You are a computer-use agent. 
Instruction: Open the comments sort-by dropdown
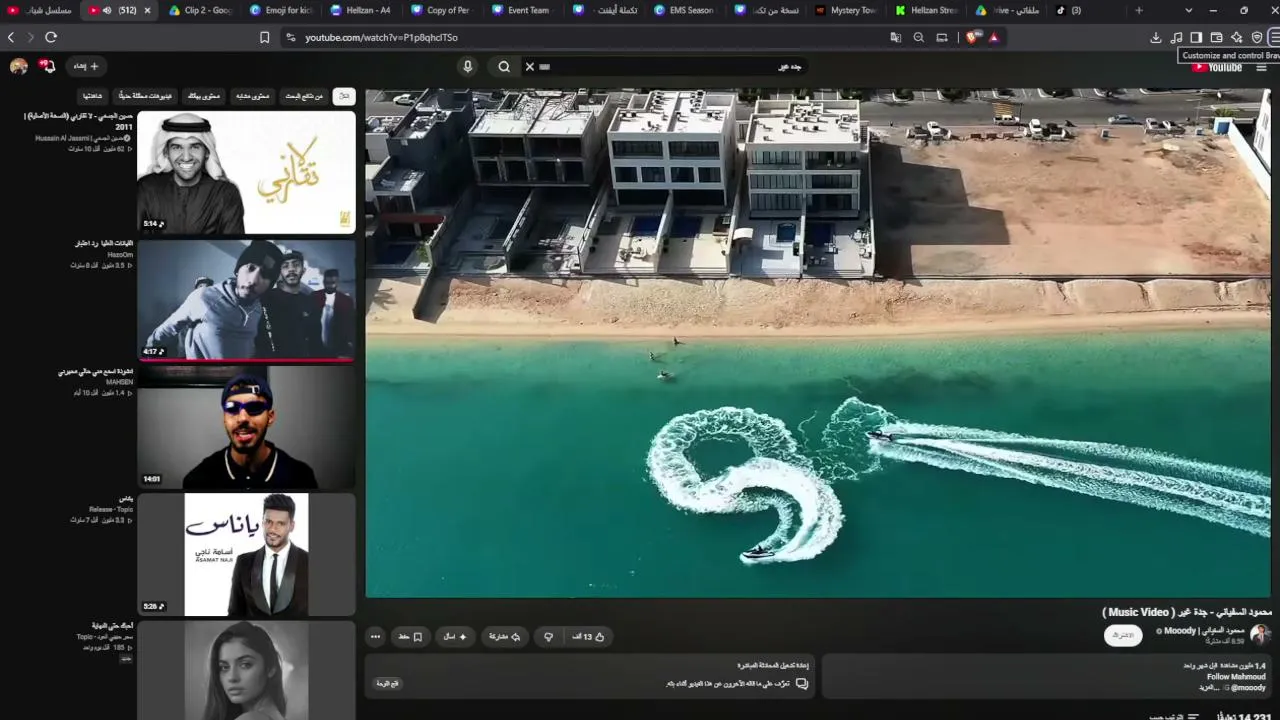pyautogui.click(x=1173, y=716)
